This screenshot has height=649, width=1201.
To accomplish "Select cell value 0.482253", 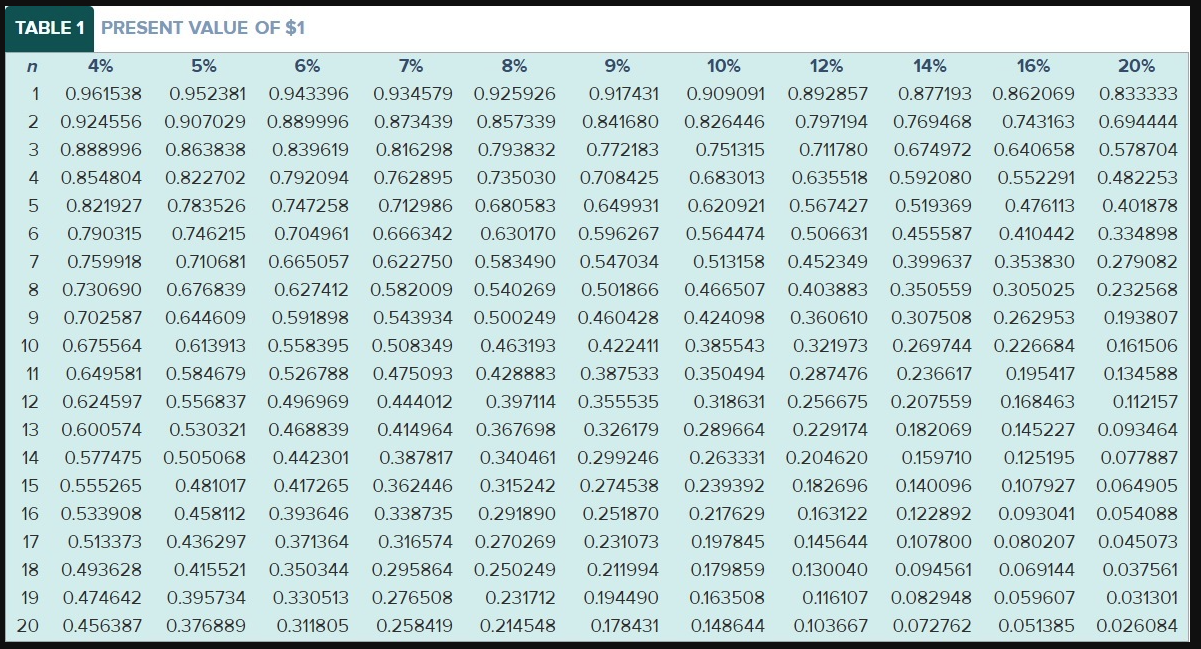I will click(1138, 178).
